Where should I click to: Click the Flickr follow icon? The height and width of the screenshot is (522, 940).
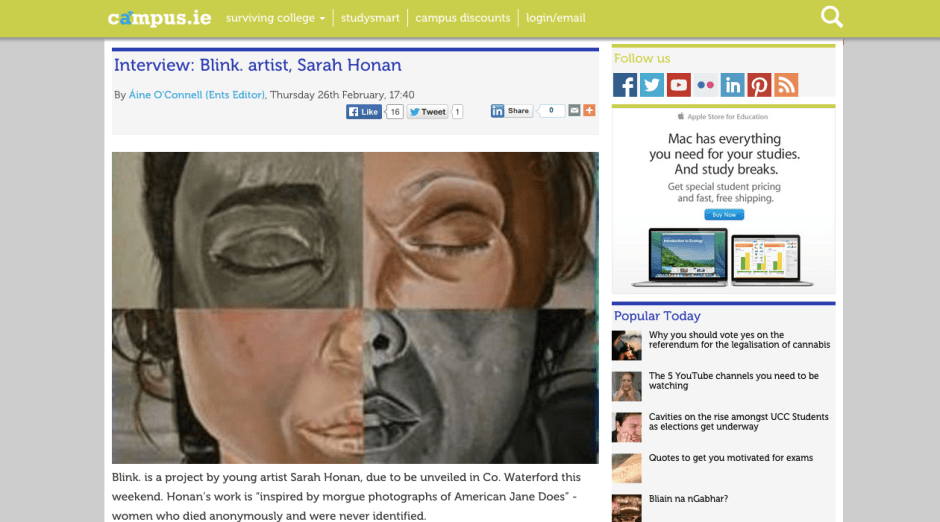[x=706, y=85]
